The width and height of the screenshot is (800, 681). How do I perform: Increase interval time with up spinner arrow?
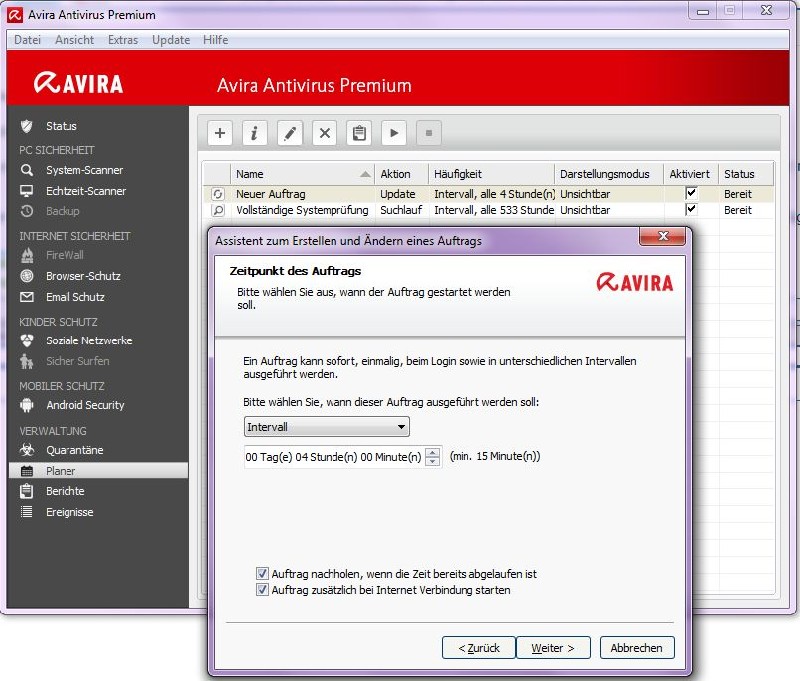pos(432,452)
